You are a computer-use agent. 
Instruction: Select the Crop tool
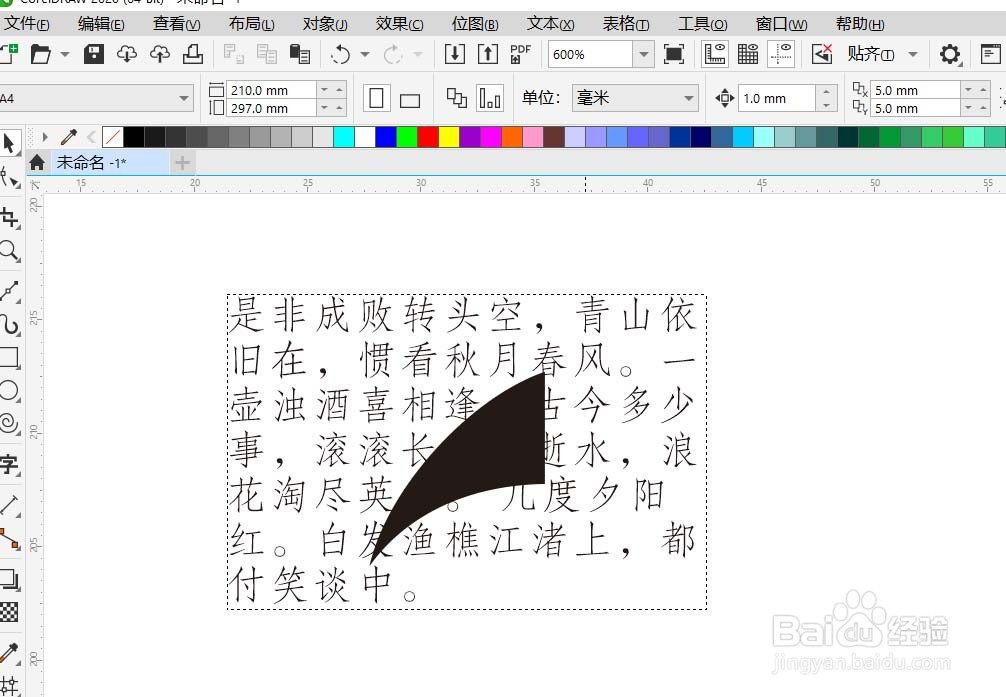pos(10,218)
